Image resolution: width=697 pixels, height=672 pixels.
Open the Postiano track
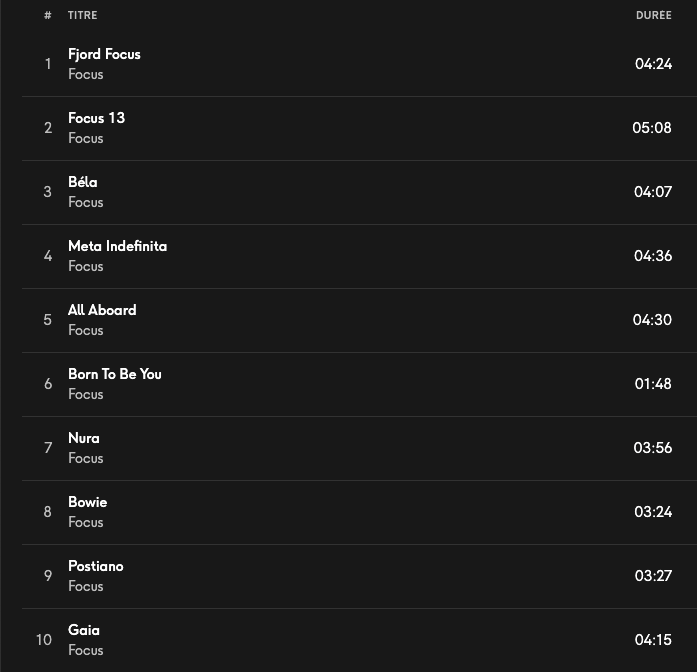pos(96,566)
